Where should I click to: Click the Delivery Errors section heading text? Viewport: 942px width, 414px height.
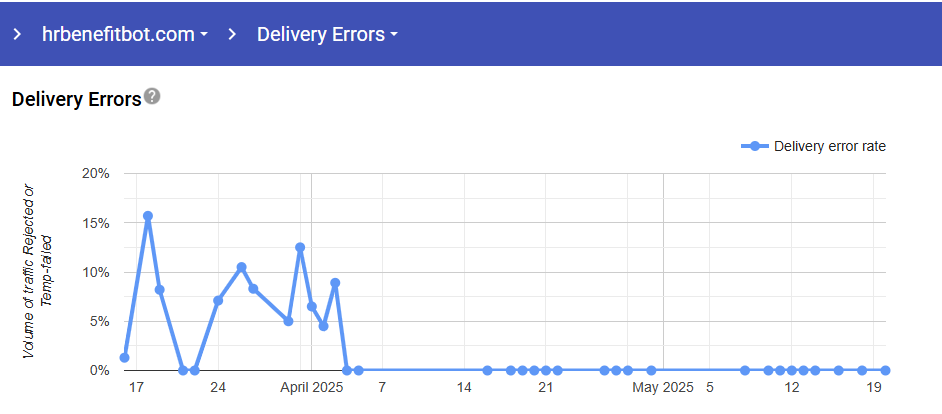(76, 99)
